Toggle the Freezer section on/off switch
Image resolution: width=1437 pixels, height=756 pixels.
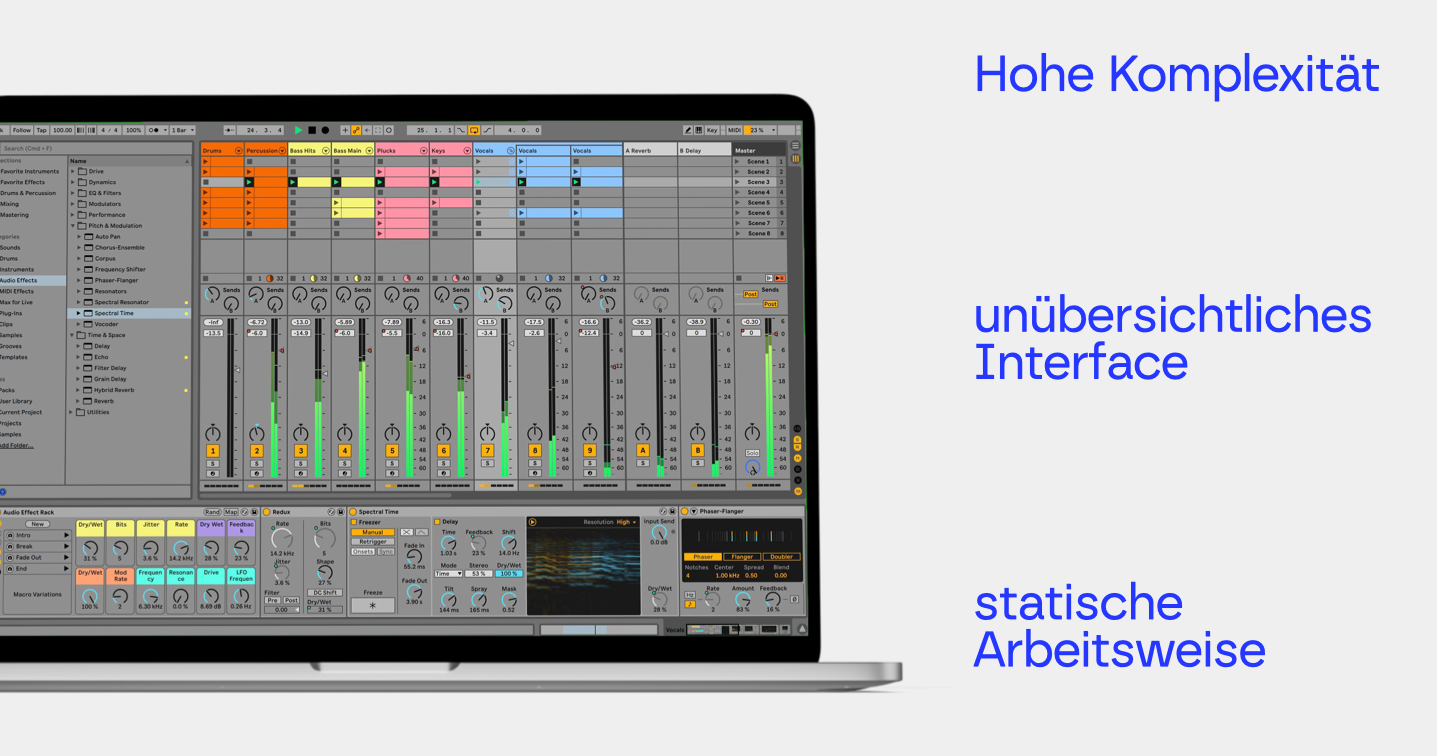coord(354,522)
